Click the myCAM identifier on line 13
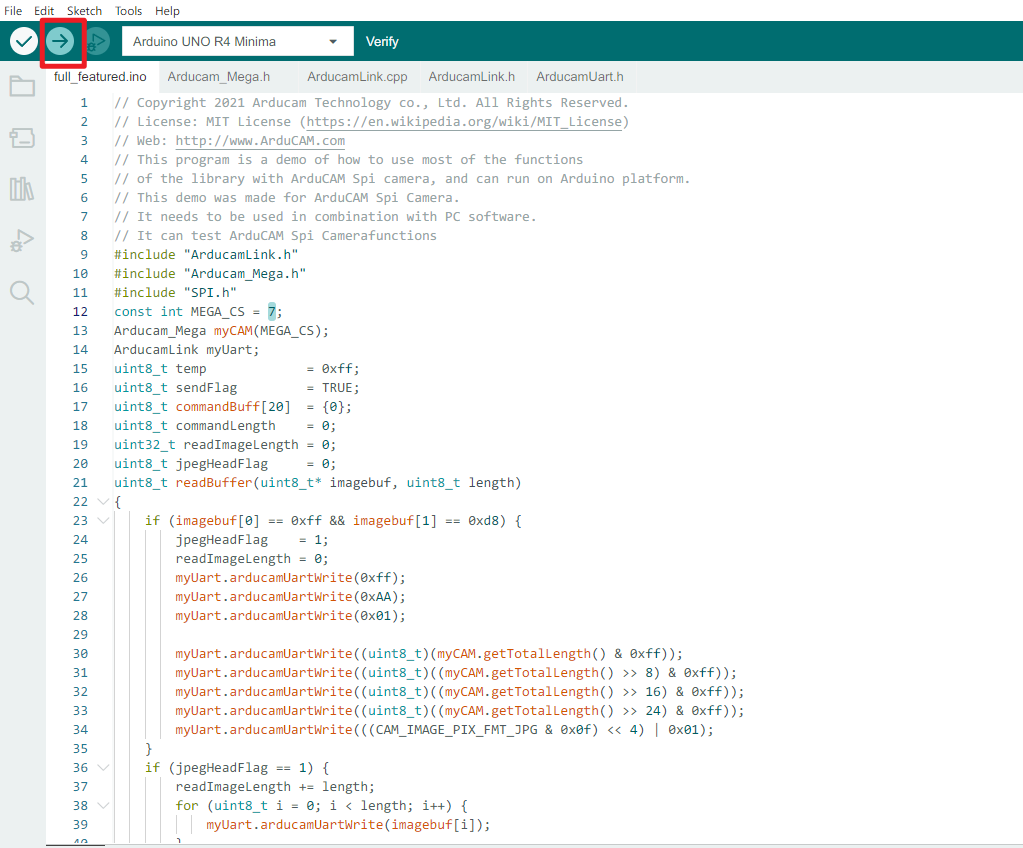 (x=233, y=331)
